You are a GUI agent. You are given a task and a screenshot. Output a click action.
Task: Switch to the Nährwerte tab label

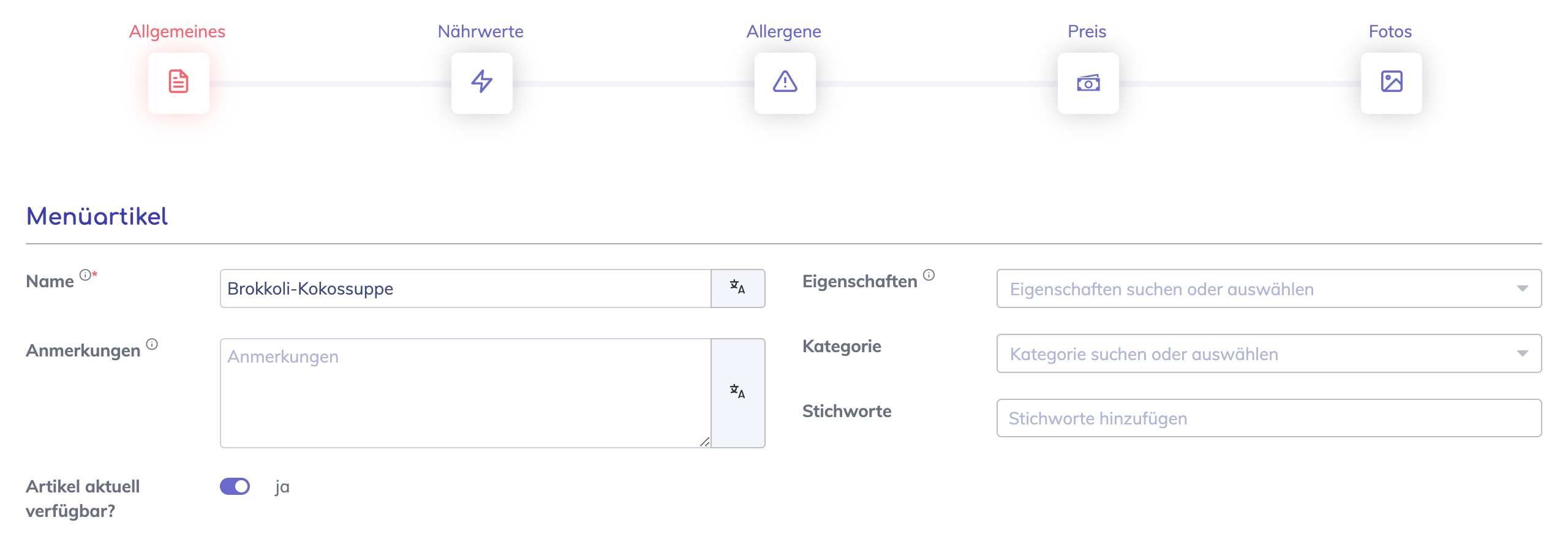480,31
